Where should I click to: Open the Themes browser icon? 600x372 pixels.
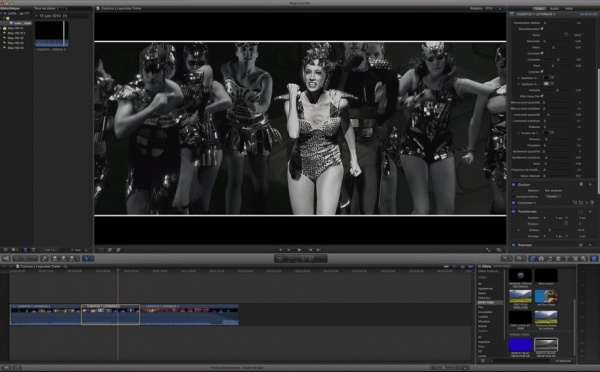pyautogui.click(x=583, y=259)
